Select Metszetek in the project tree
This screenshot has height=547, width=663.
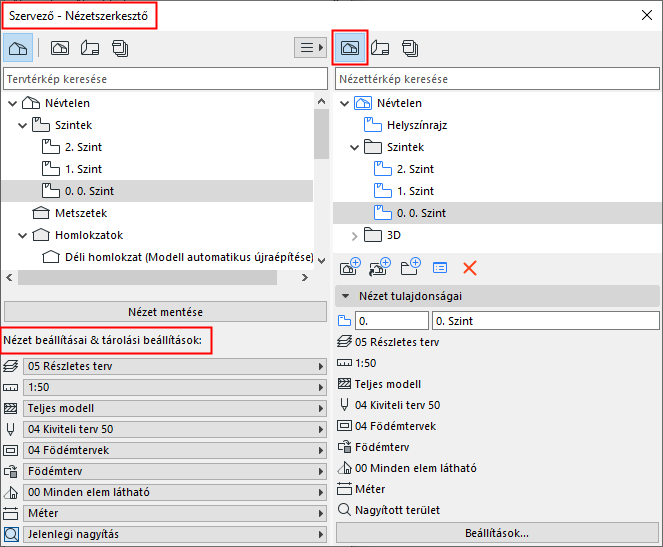[81, 213]
